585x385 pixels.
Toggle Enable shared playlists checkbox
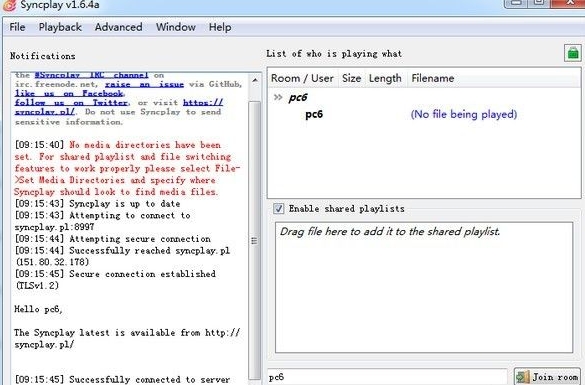pyautogui.click(x=278, y=208)
